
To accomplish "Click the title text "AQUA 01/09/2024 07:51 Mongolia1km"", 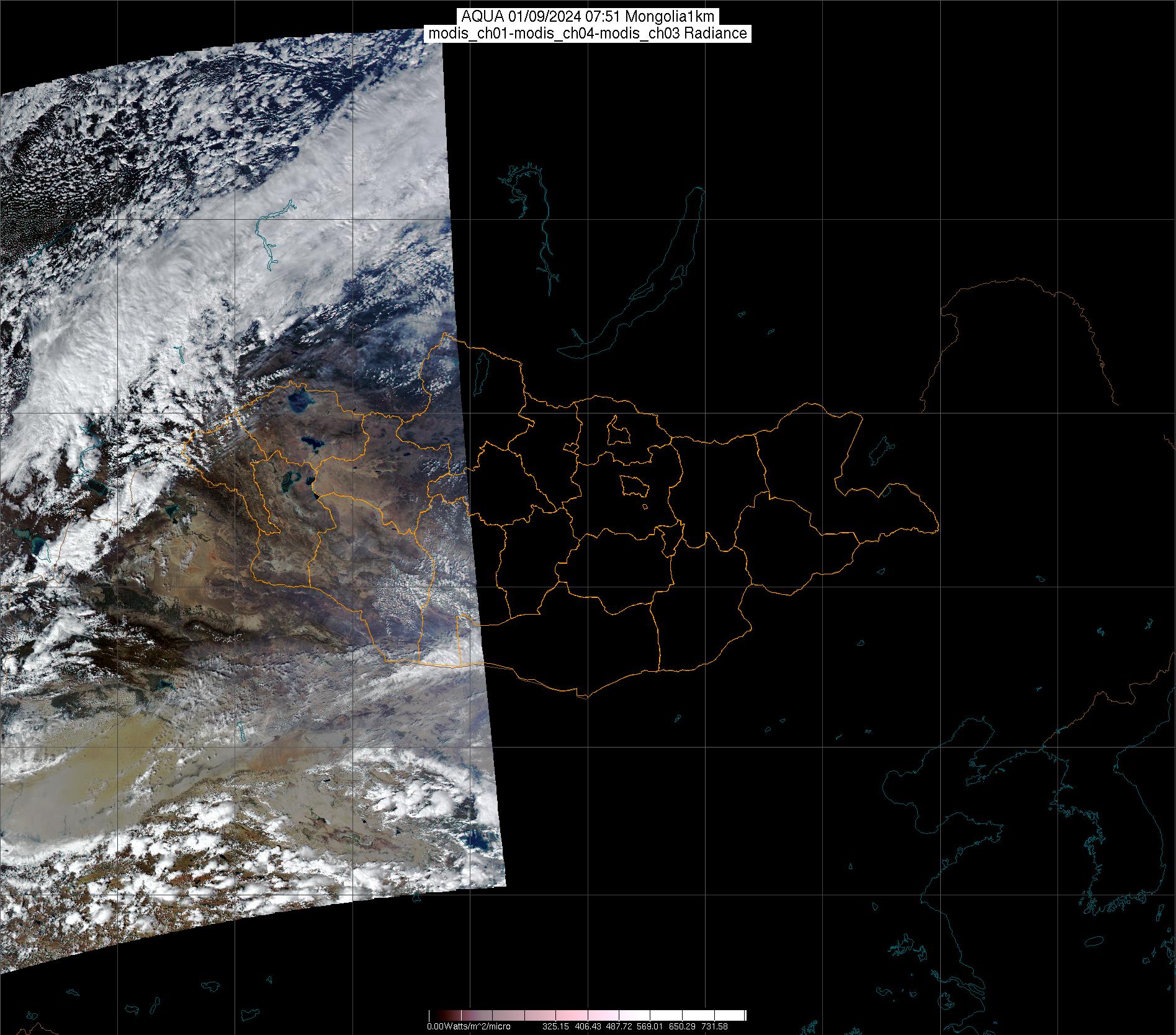I will tap(588, 17).
